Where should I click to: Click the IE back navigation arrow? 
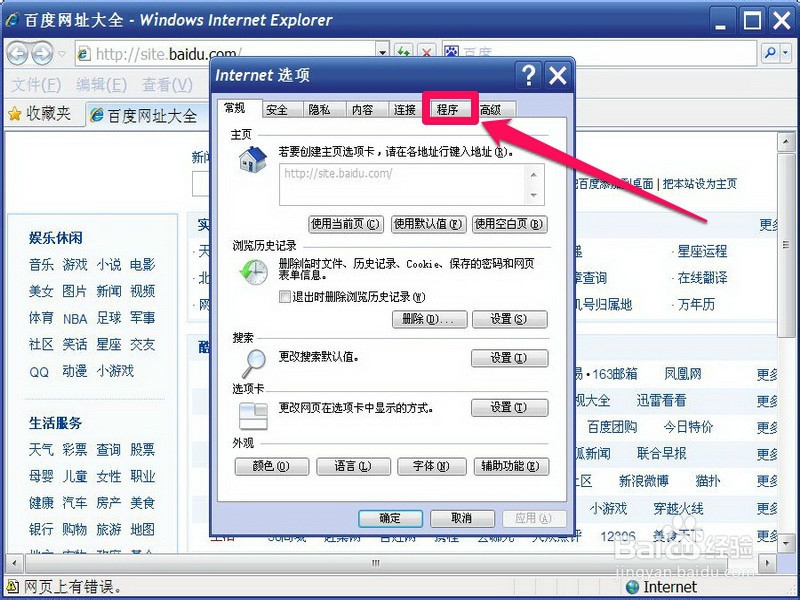click(x=18, y=53)
